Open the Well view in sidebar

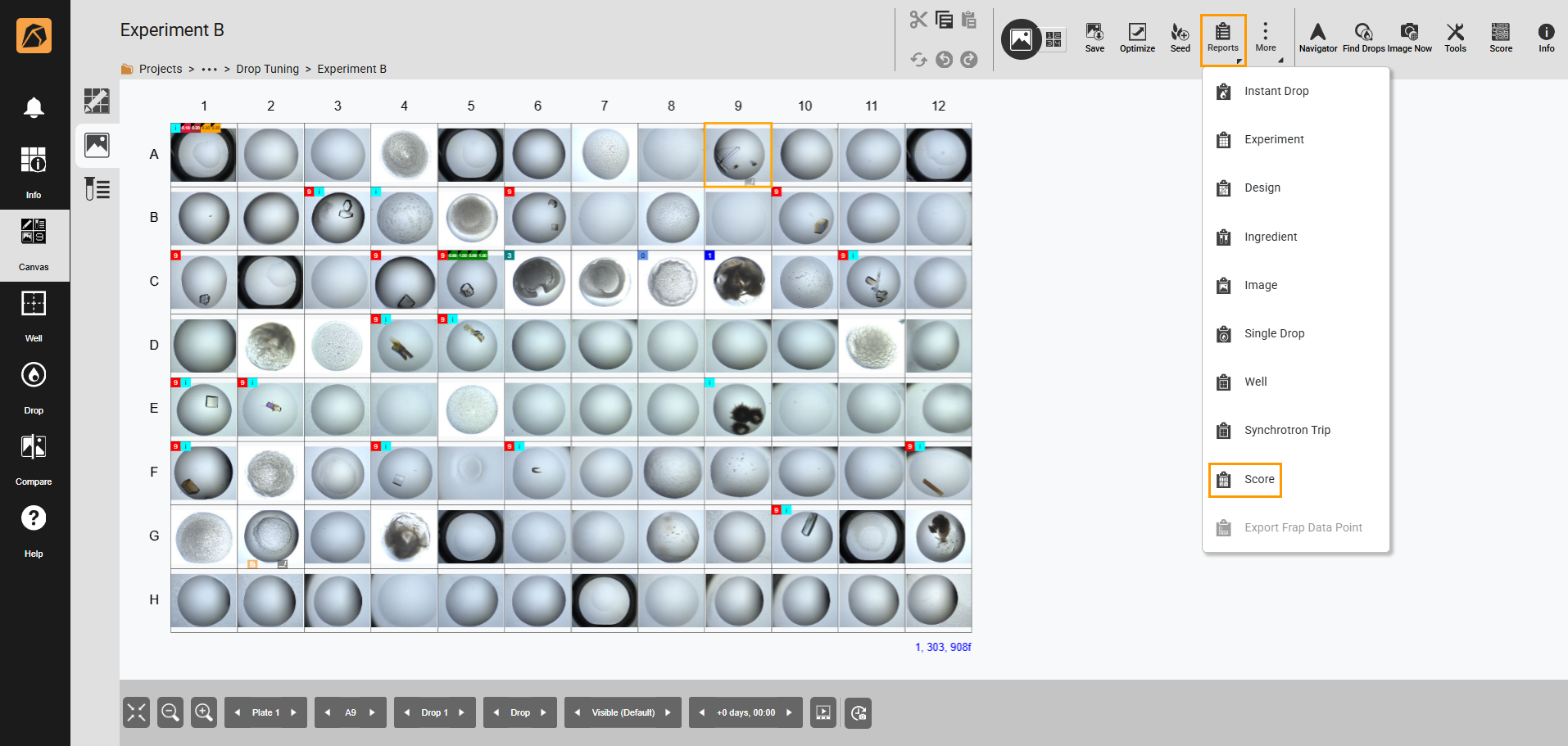click(34, 315)
